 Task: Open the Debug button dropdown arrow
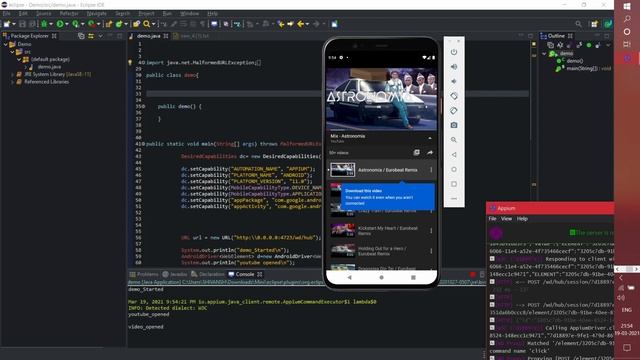point(51,24)
